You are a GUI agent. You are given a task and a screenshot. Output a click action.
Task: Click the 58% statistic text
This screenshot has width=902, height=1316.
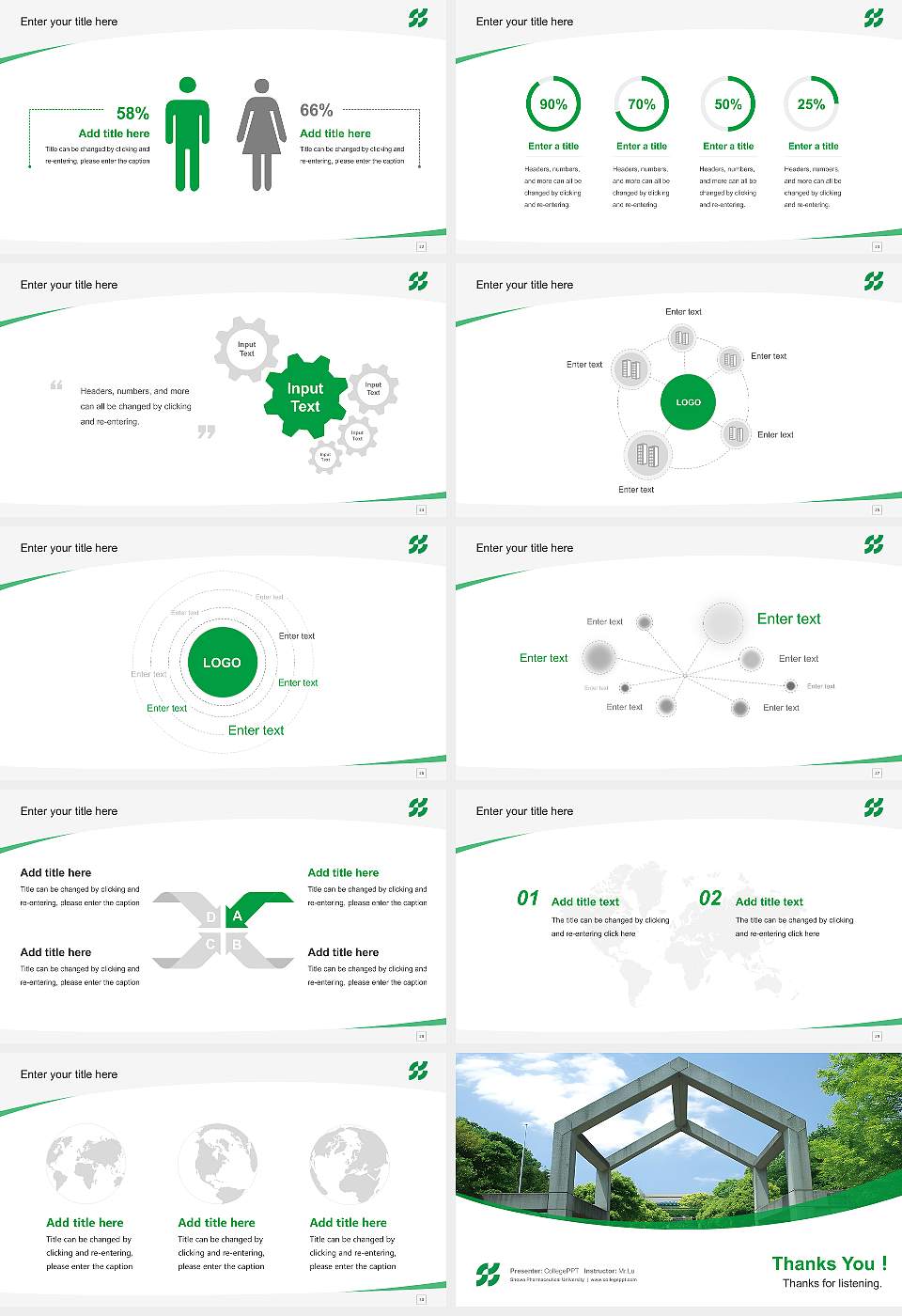[x=132, y=114]
